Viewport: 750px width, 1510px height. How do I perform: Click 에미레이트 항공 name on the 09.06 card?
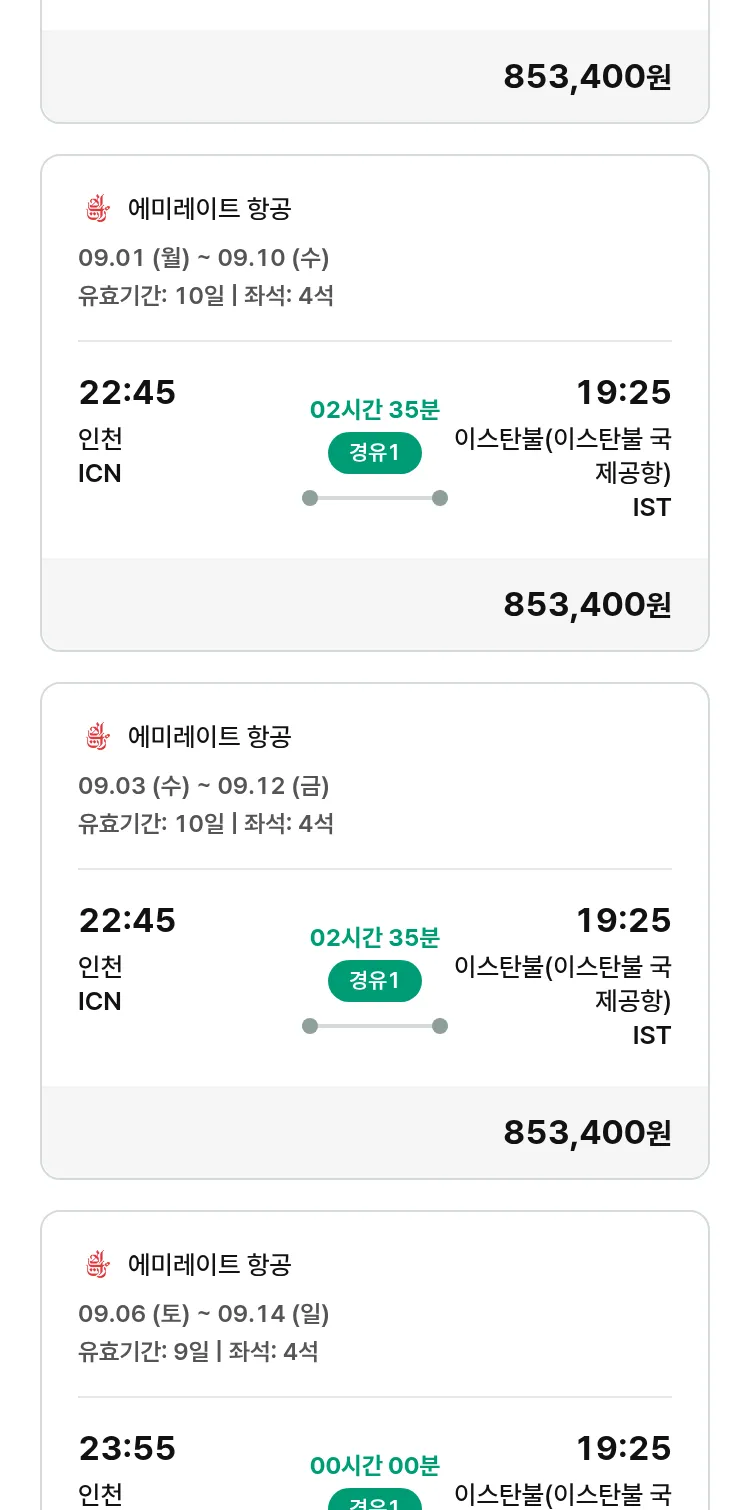[x=209, y=1265]
